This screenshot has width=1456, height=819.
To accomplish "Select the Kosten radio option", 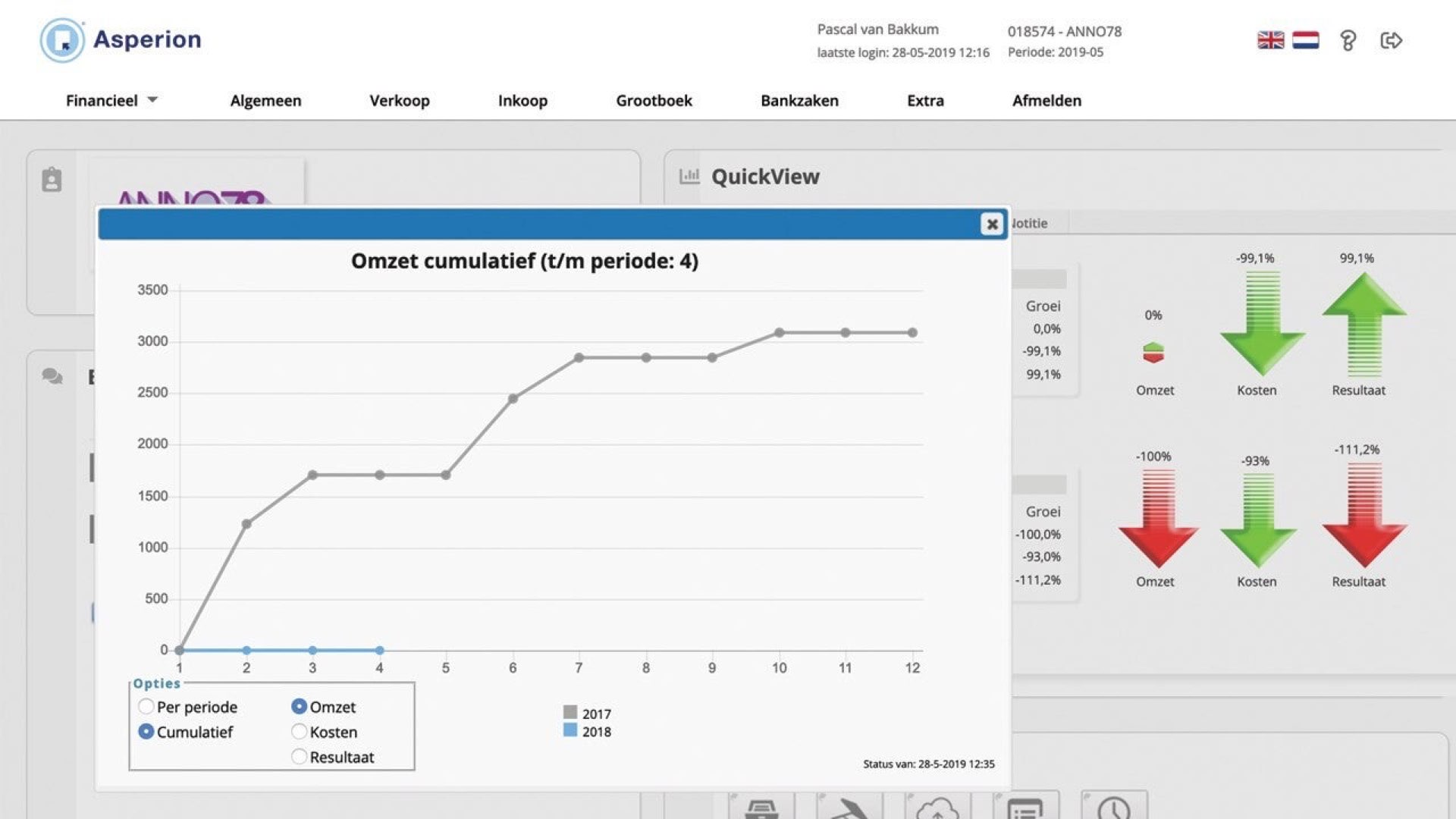I will click(299, 732).
